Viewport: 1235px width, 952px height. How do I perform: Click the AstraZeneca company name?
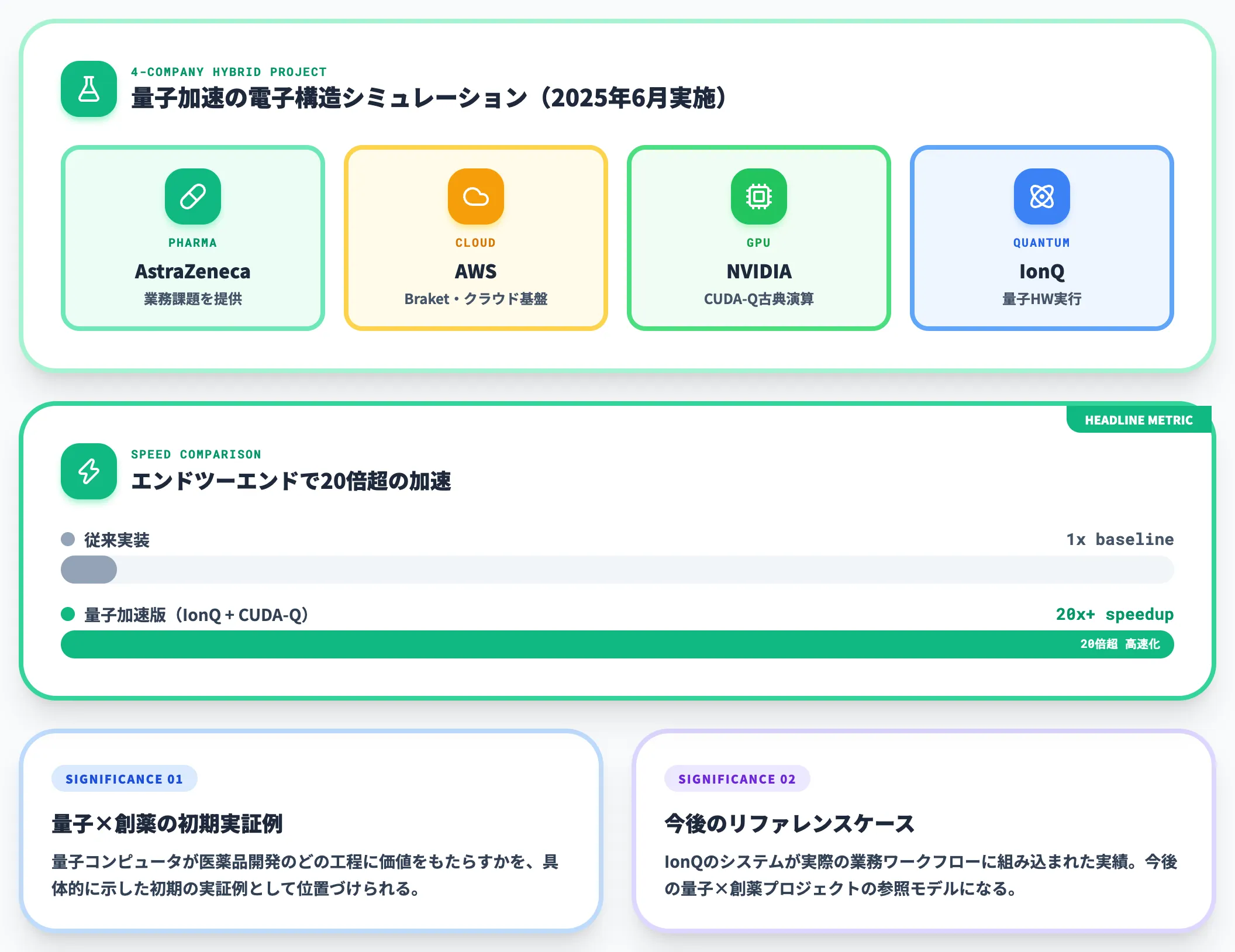tap(193, 271)
